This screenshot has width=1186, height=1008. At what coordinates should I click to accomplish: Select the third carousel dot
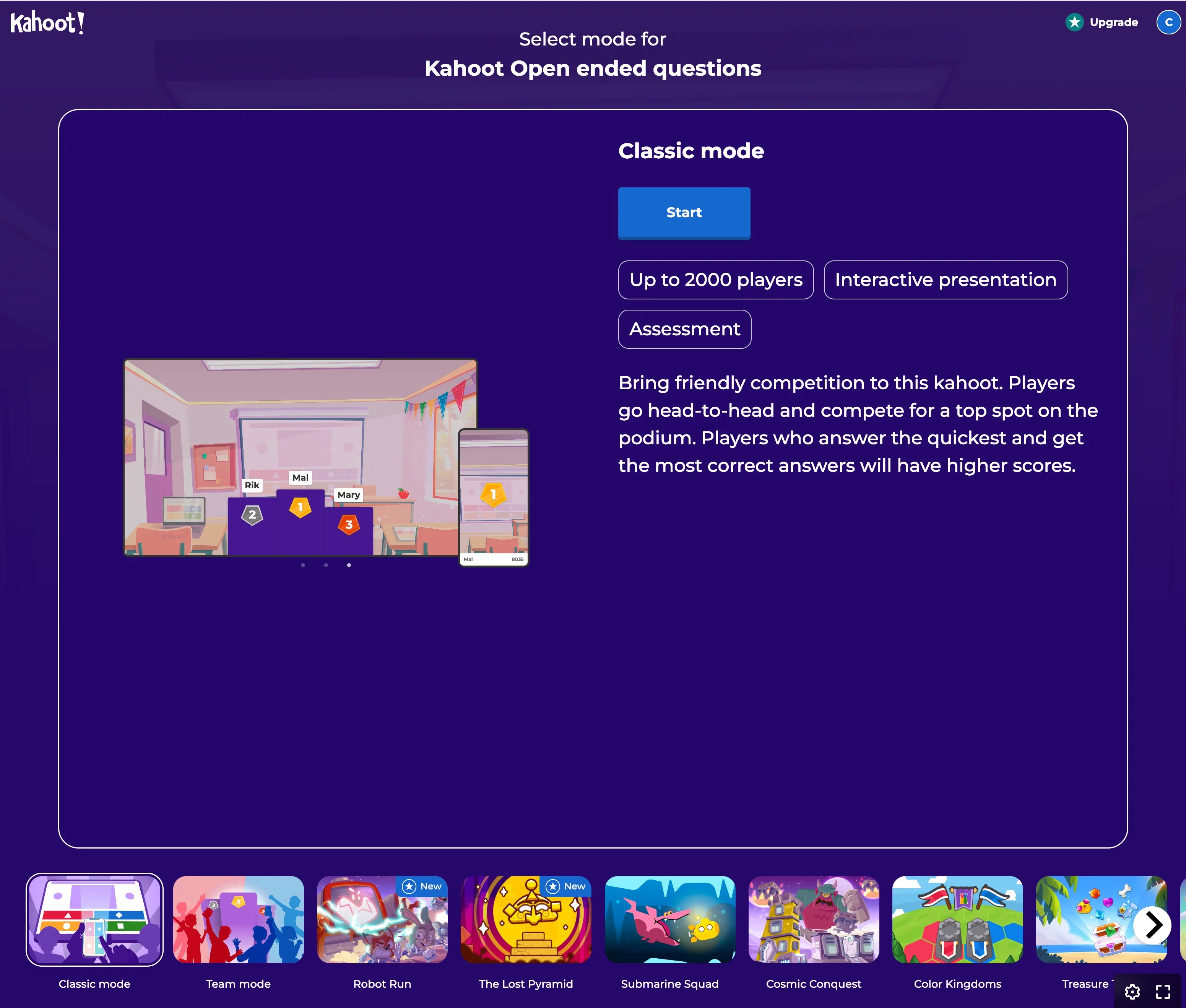coord(349,565)
